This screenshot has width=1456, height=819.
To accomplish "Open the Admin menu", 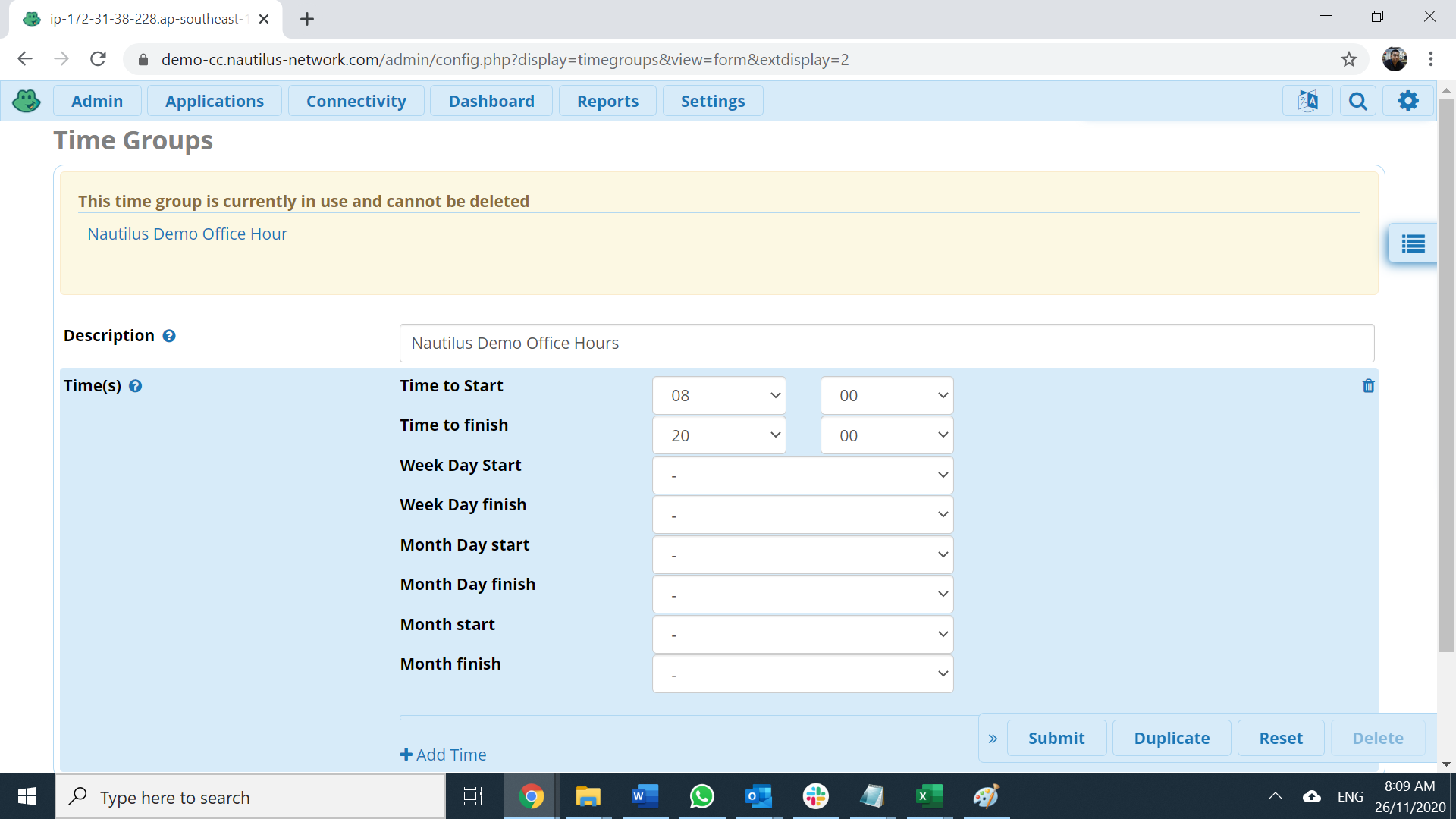I will (97, 101).
